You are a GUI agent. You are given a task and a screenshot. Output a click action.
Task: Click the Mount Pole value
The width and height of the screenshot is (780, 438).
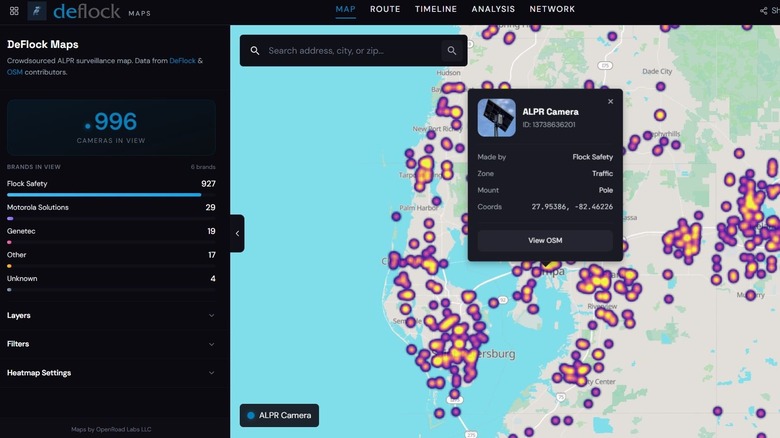click(606, 190)
